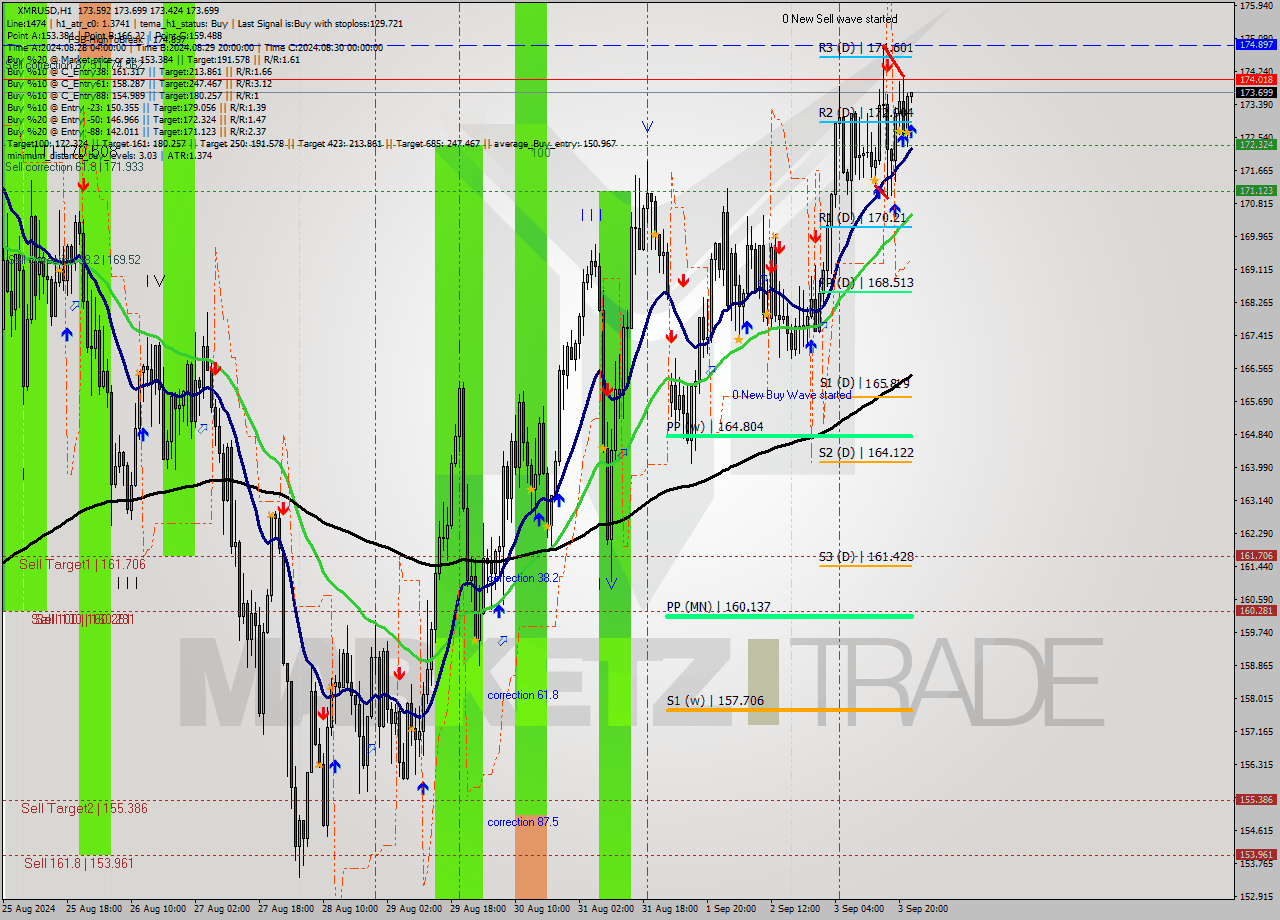Click the red 153.961 price tag
This screenshot has width=1280, height=920.
point(1256,854)
